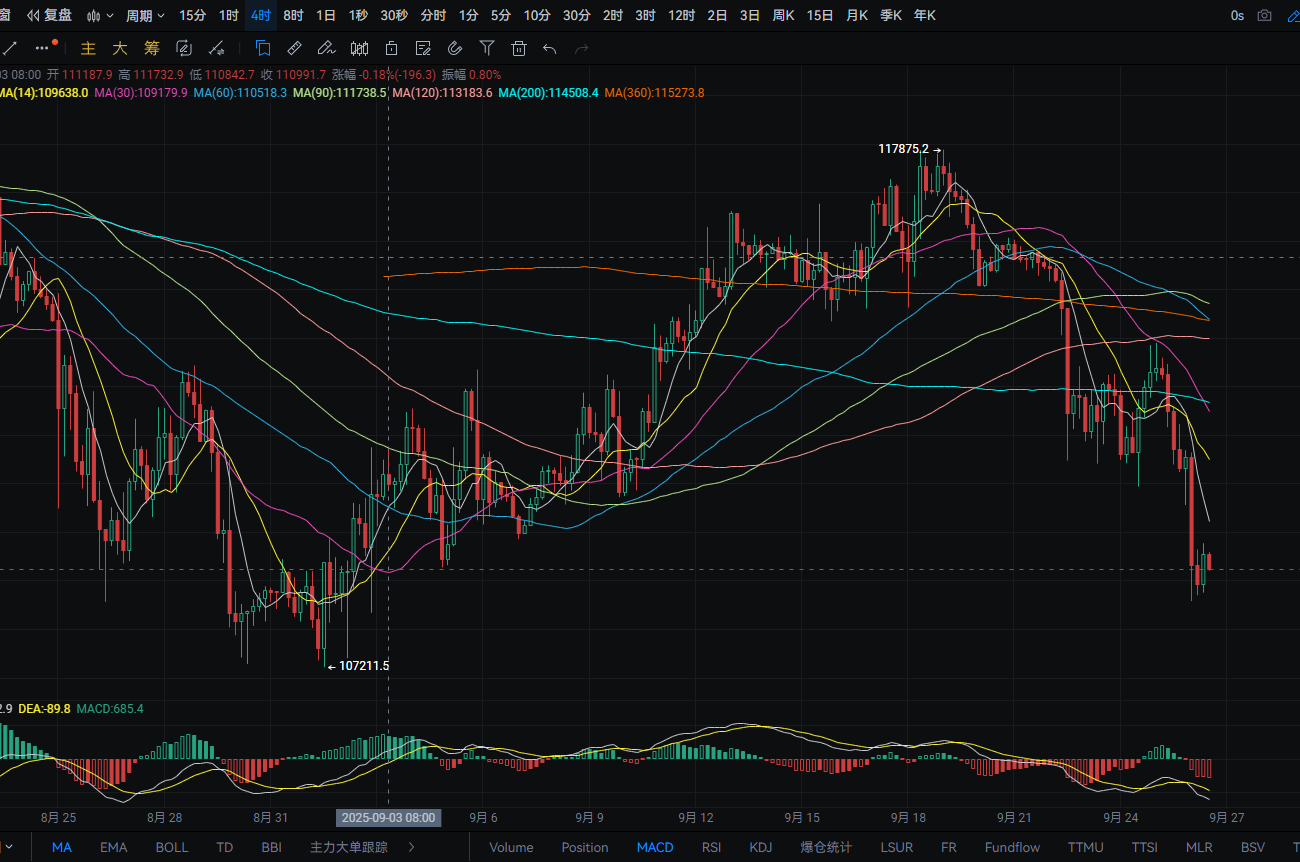Image resolution: width=1300 pixels, height=862 pixels.
Task: Switch to the 1日 daily timeframe
Action: point(325,15)
